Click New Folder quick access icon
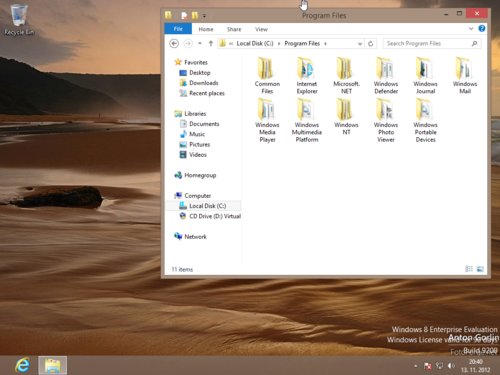Image resolution: width=500 pixels, height=375 pixels. pos(195,15)
